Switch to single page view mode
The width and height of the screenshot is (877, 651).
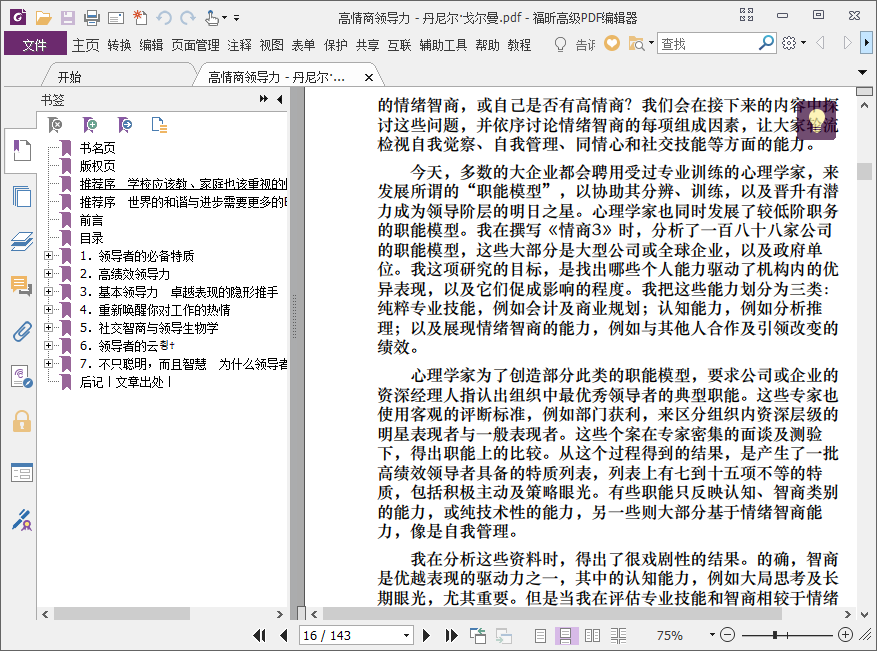[x=540, y=636]
